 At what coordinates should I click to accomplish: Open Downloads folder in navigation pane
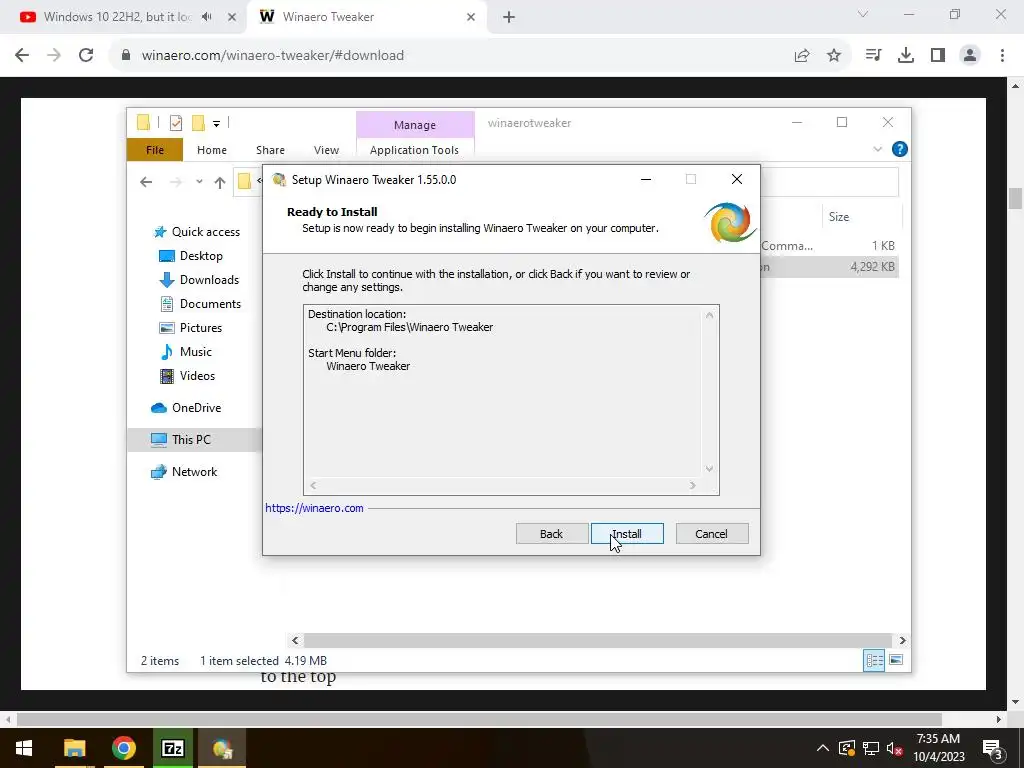199,280
